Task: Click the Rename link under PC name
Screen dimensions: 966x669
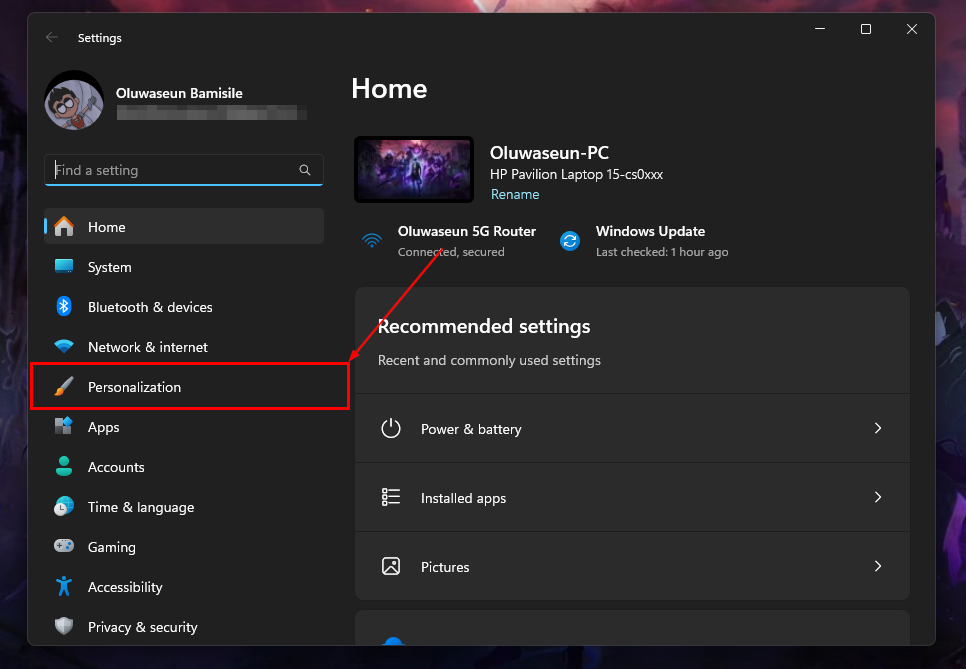Action: (x=515, y=194)
